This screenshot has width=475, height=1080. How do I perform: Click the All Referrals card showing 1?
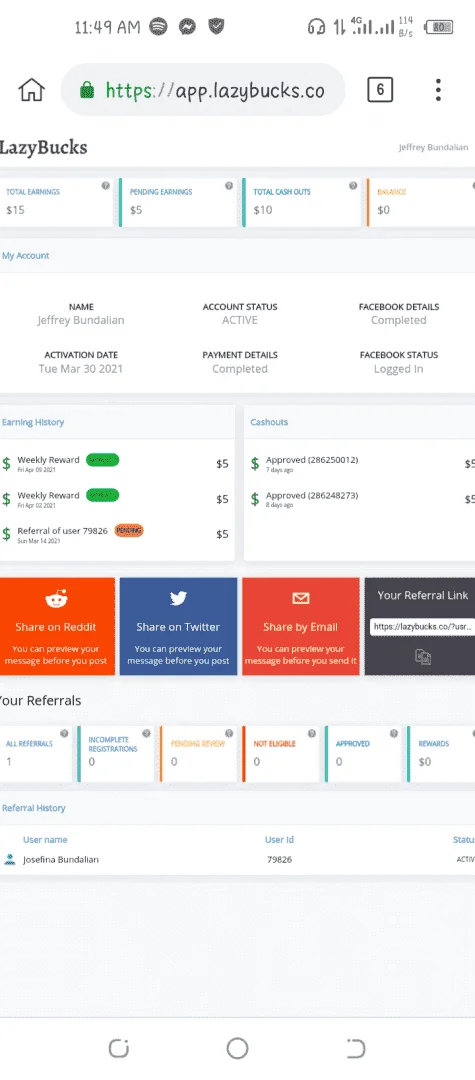(x=36, y=754)
